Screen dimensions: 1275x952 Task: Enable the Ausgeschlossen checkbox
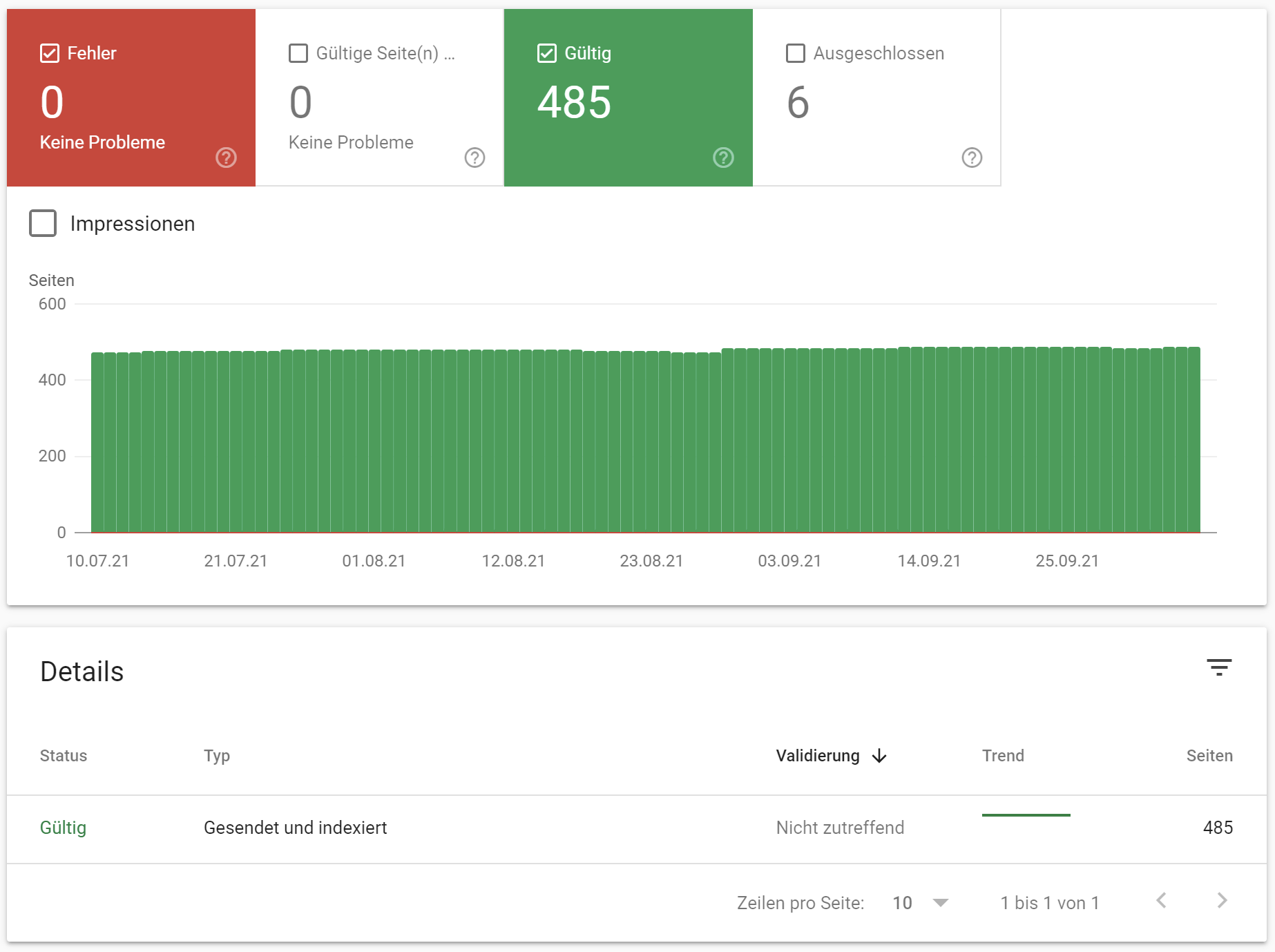[x=795, y=53]
